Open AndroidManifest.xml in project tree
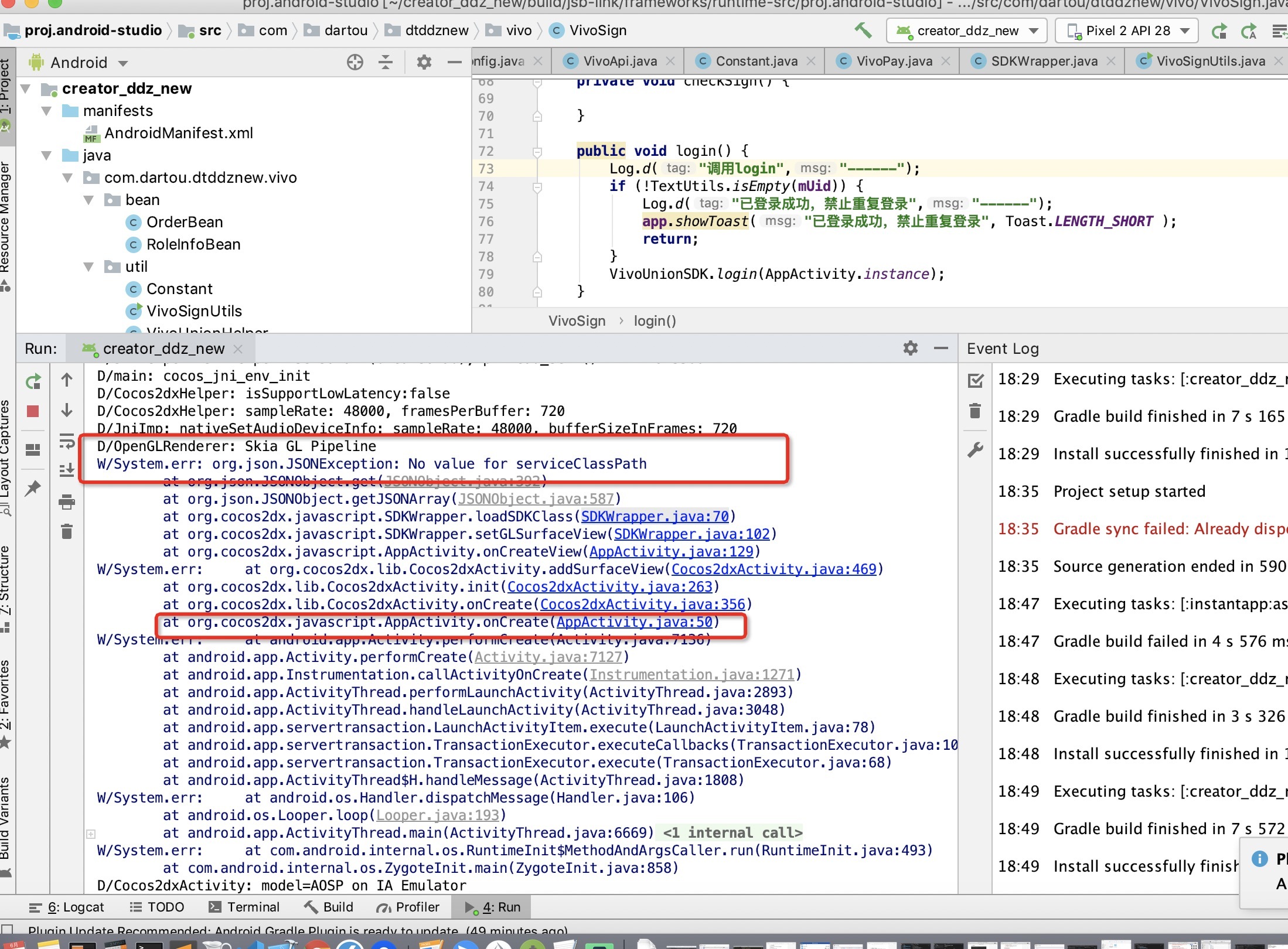The image size is (1288, 949). point(178,133)
